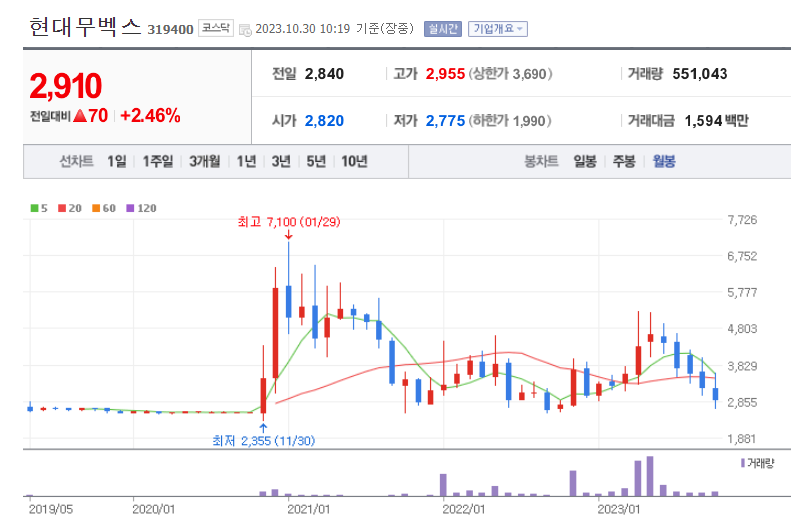Show the 3년 line chart
The image size is (791, 530).
coord(281,161)
